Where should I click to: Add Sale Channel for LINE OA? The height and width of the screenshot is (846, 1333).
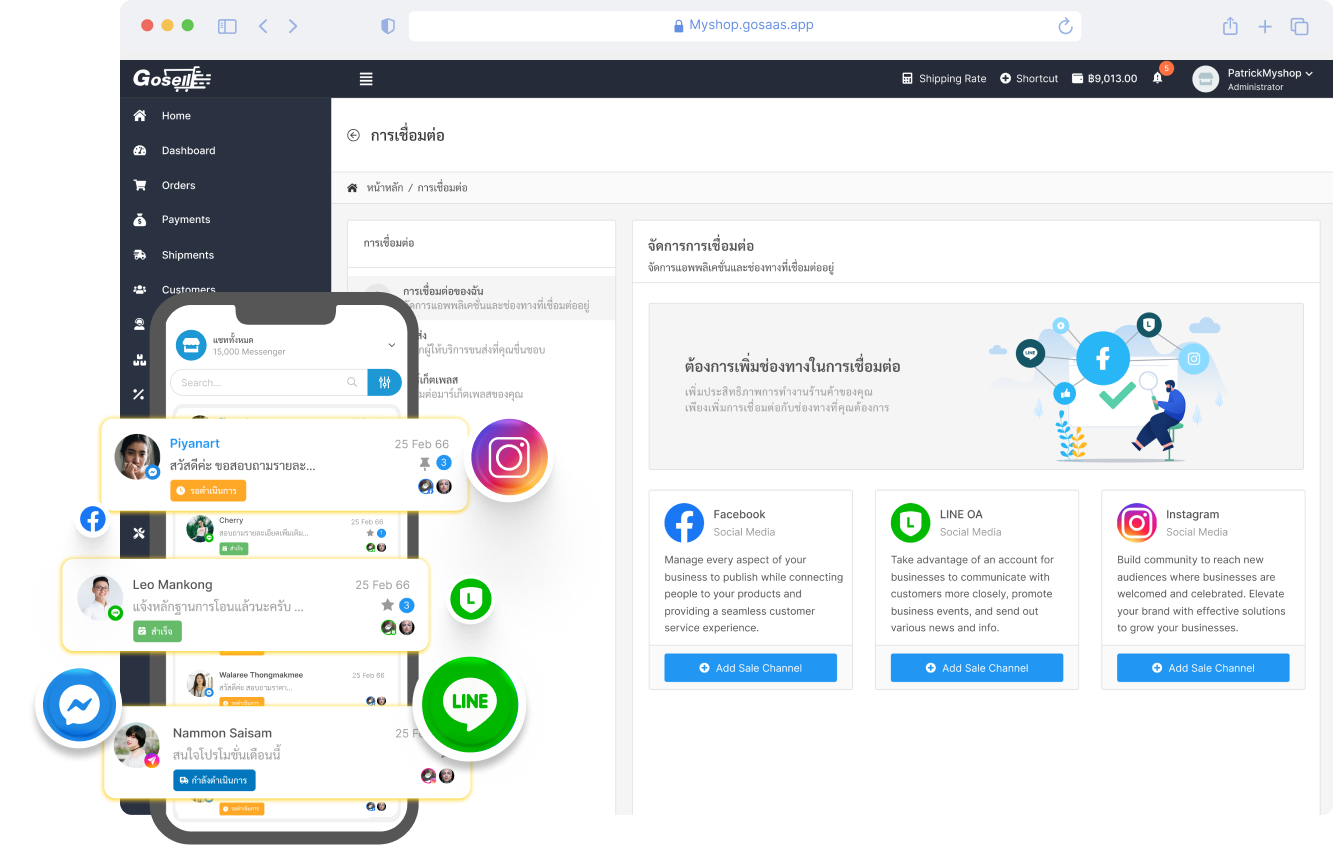pos(976,668)
